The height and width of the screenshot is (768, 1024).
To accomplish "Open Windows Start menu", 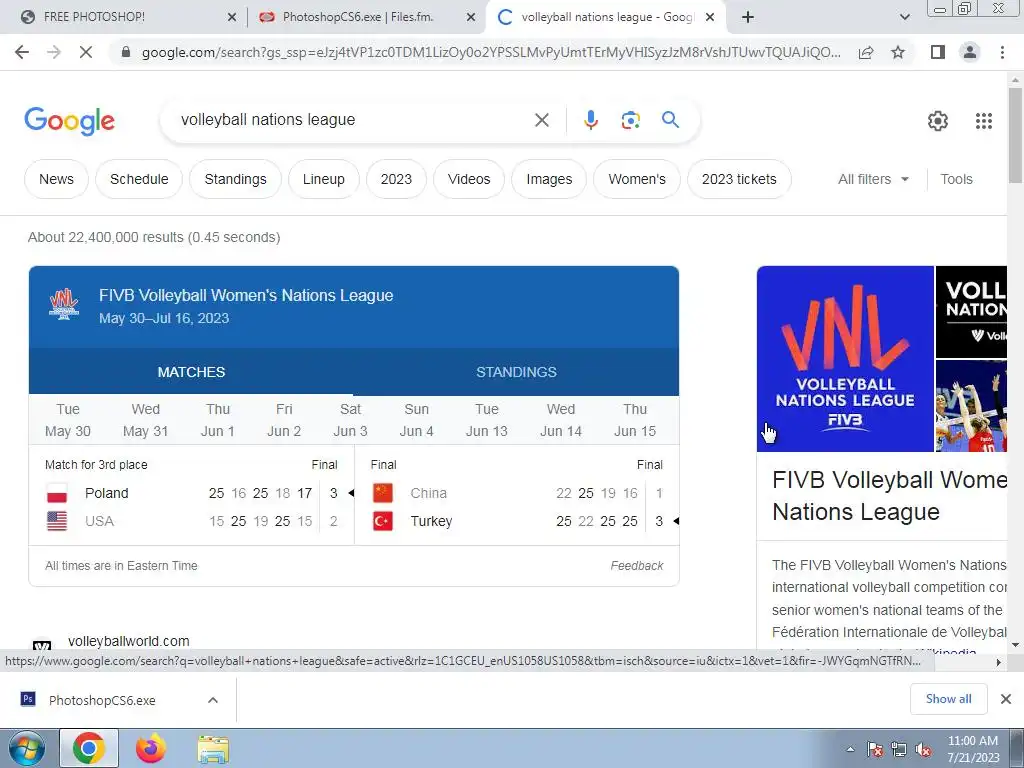I will tap(27, 748).
